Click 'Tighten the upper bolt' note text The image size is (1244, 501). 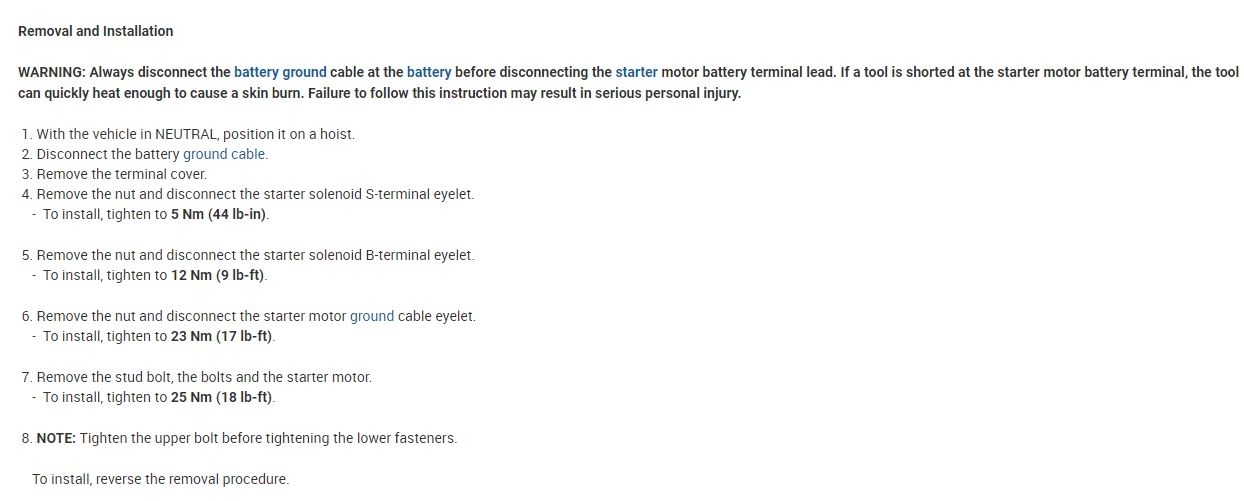(x=268, y=438)
